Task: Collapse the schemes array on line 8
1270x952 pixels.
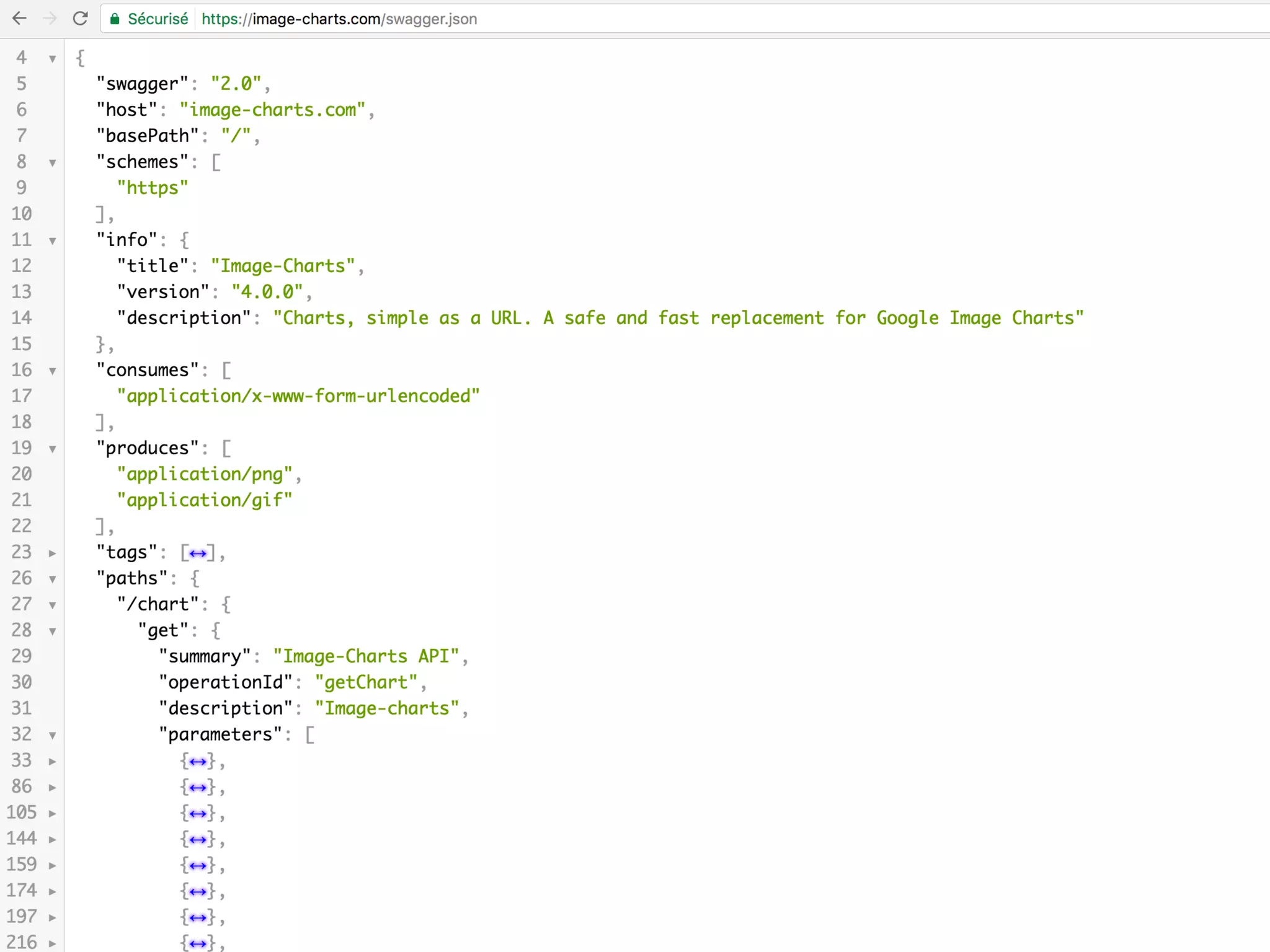Action: (x=53, y=163)
